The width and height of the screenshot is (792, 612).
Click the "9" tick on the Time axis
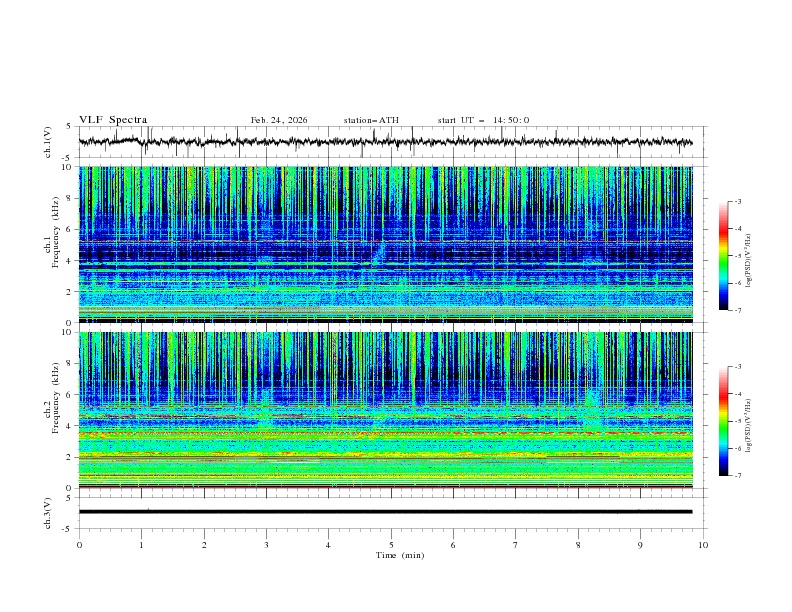[640, 545]
